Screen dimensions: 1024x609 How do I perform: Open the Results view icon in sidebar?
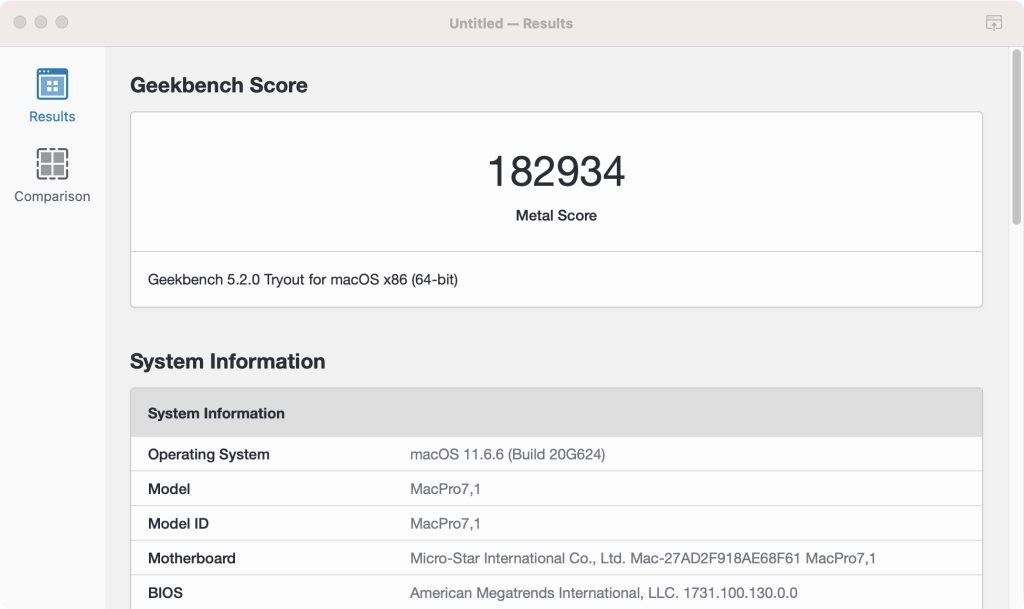(x=52, y=84)
